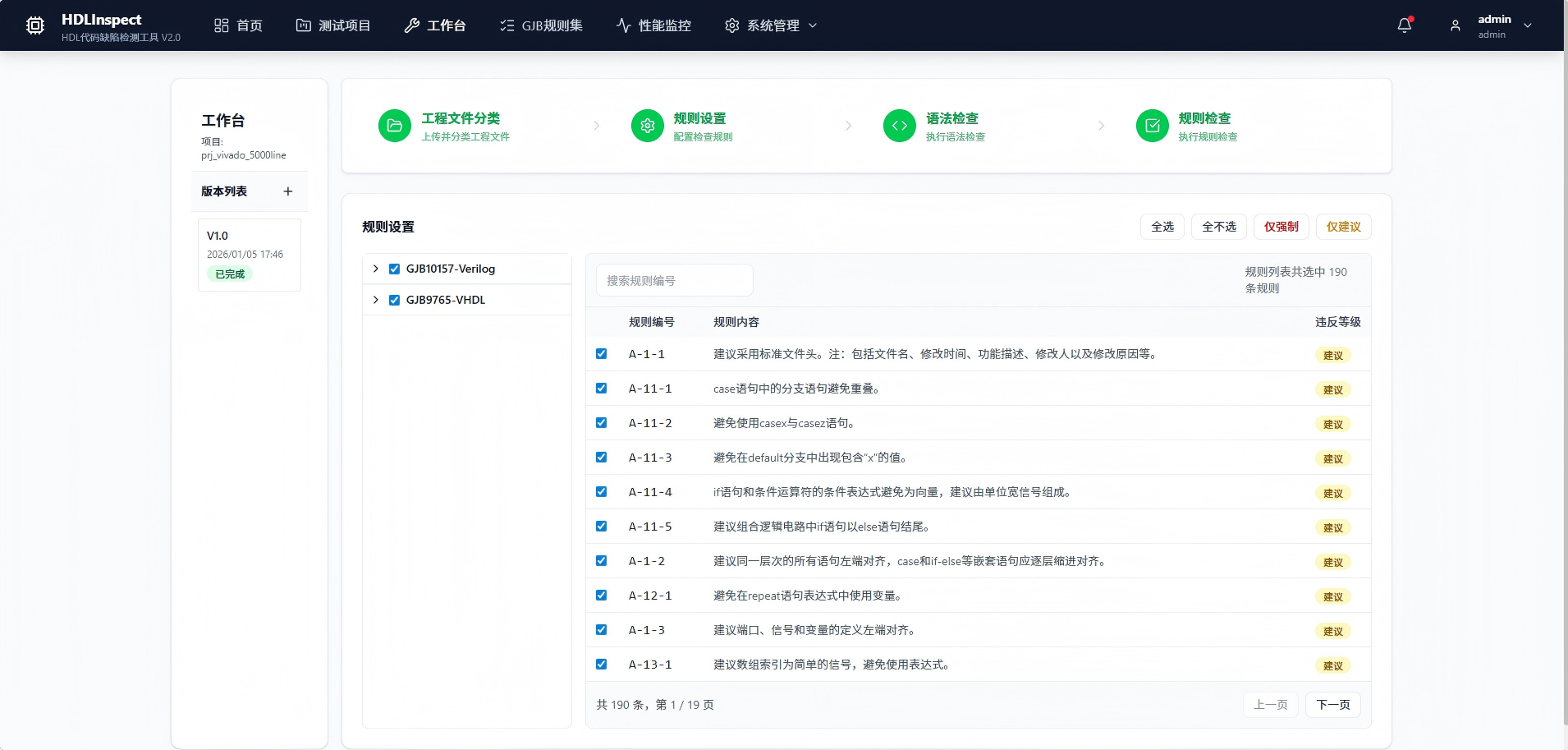The width and height of the screenshot is (1568, 750).
Task: Click the 规则设置 green gear step icon
Action: pos(647,126)
